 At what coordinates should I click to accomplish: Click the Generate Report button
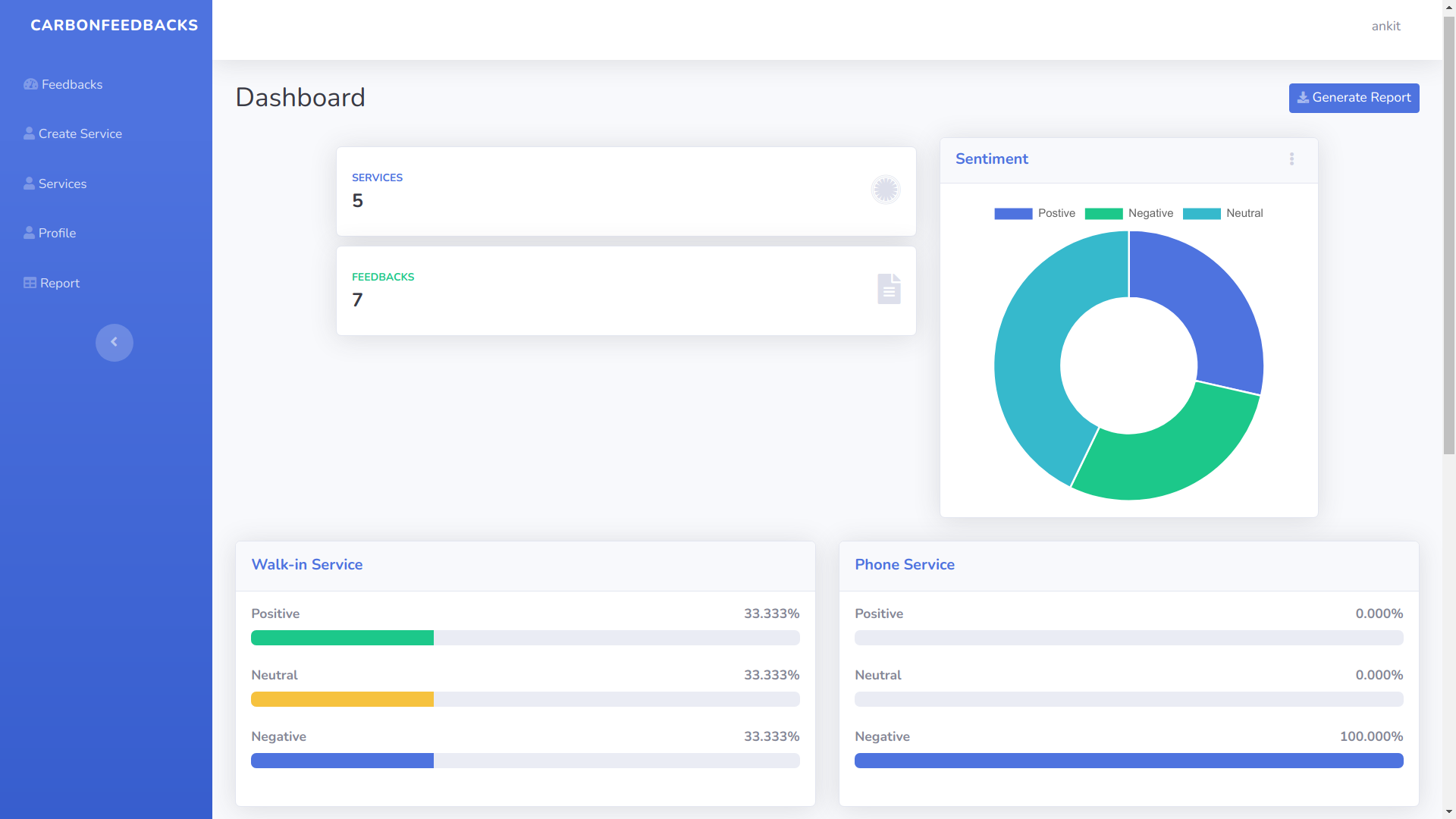click(1354, 98)
